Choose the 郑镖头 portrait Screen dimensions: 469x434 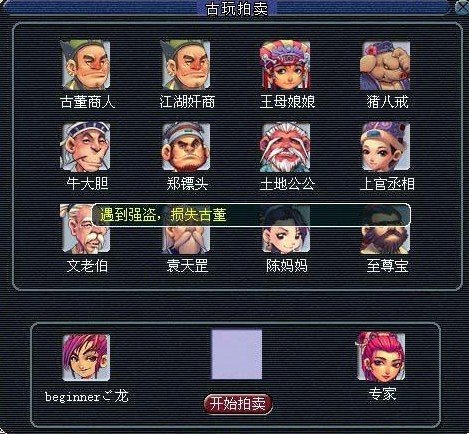pyautogui.click(x=186, y=147)
